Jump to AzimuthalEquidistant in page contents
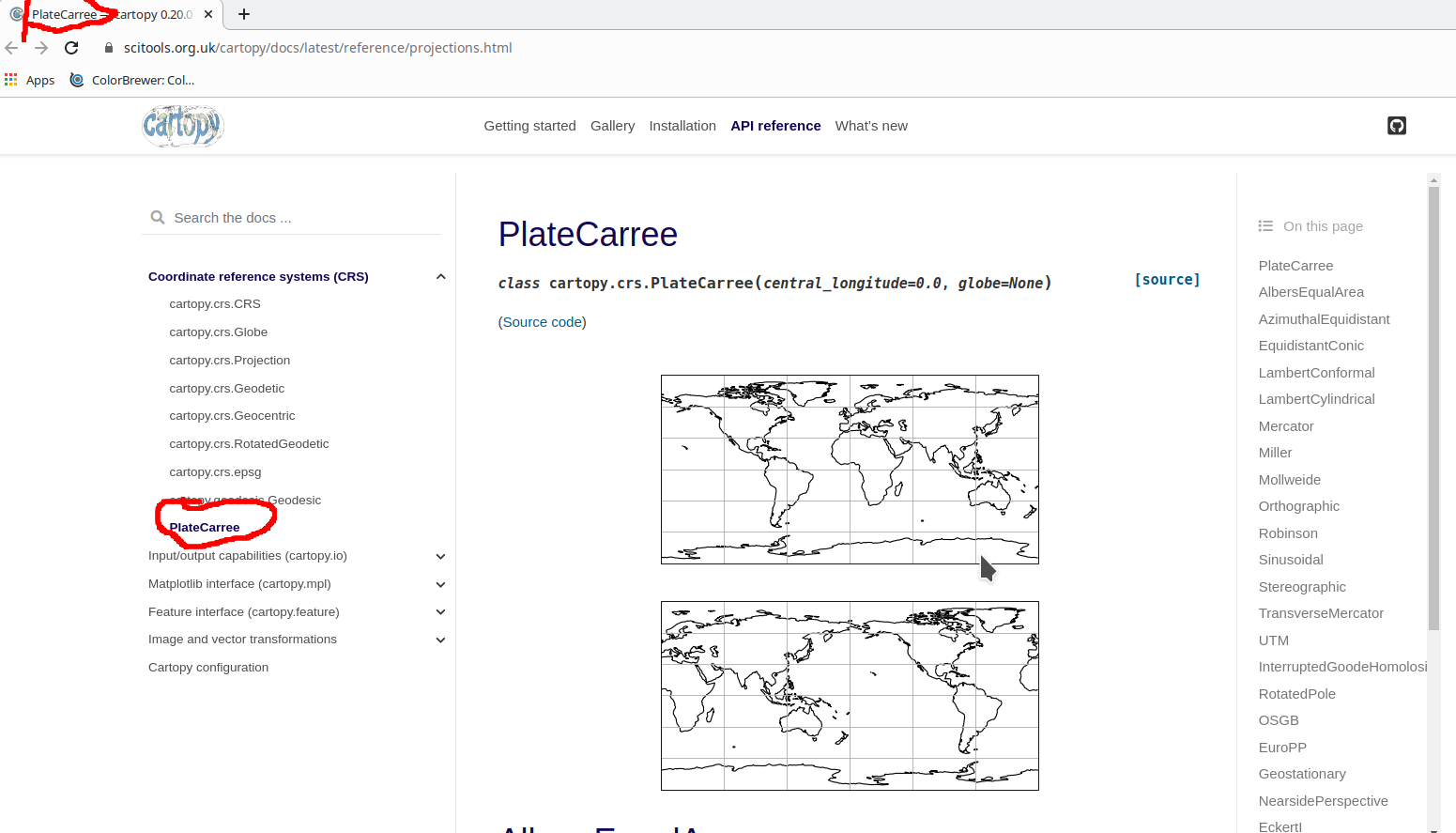Screen dimensions: 1456x833 click(1324, 319)
